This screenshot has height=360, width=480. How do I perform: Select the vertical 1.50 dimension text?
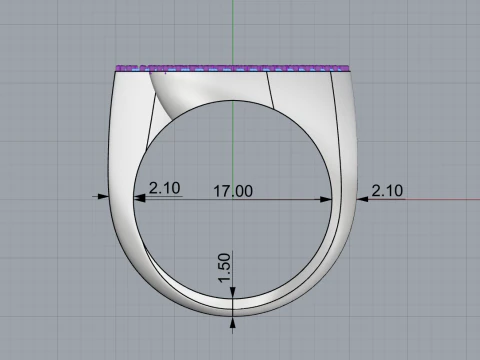[224, 268]
